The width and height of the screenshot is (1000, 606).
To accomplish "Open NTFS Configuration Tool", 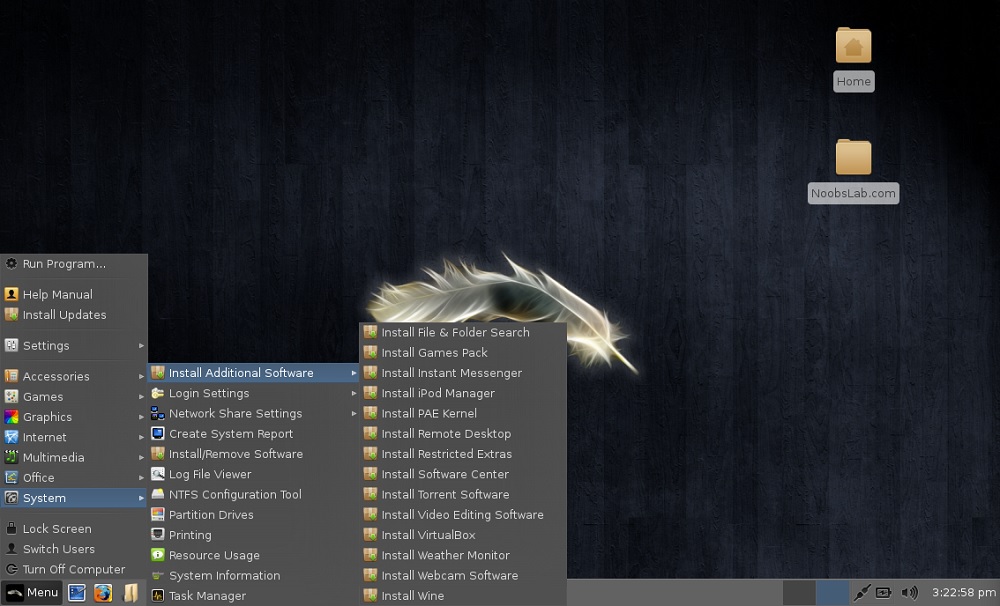I will click(x=253, y=494).
